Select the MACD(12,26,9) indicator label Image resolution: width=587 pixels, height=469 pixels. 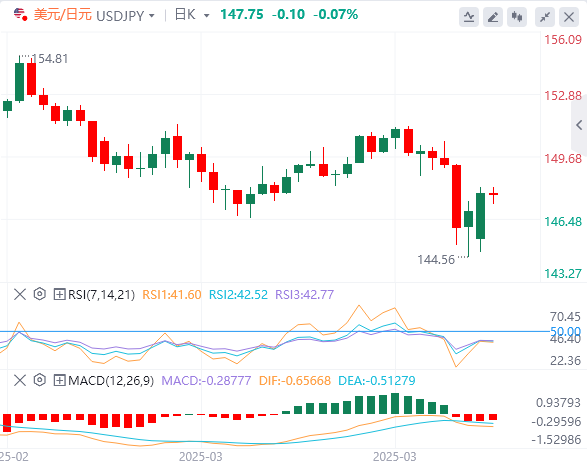click(111, 381)
